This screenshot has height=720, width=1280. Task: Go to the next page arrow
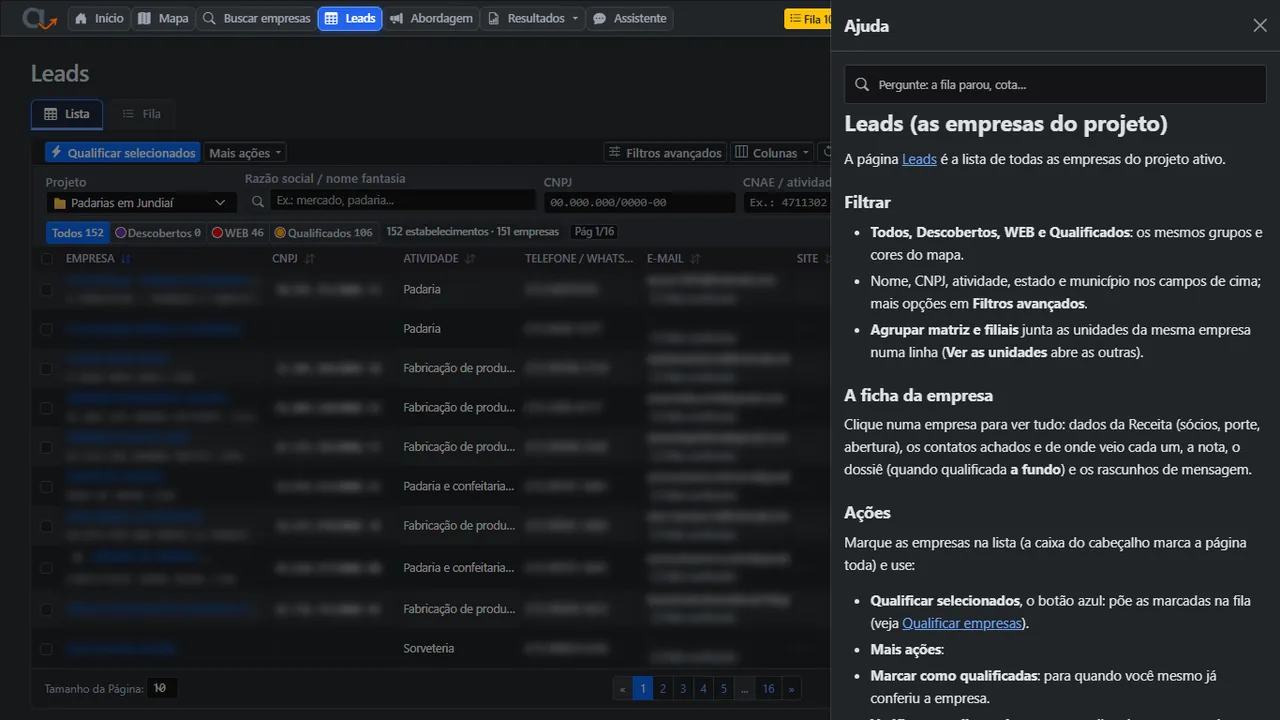792,689
